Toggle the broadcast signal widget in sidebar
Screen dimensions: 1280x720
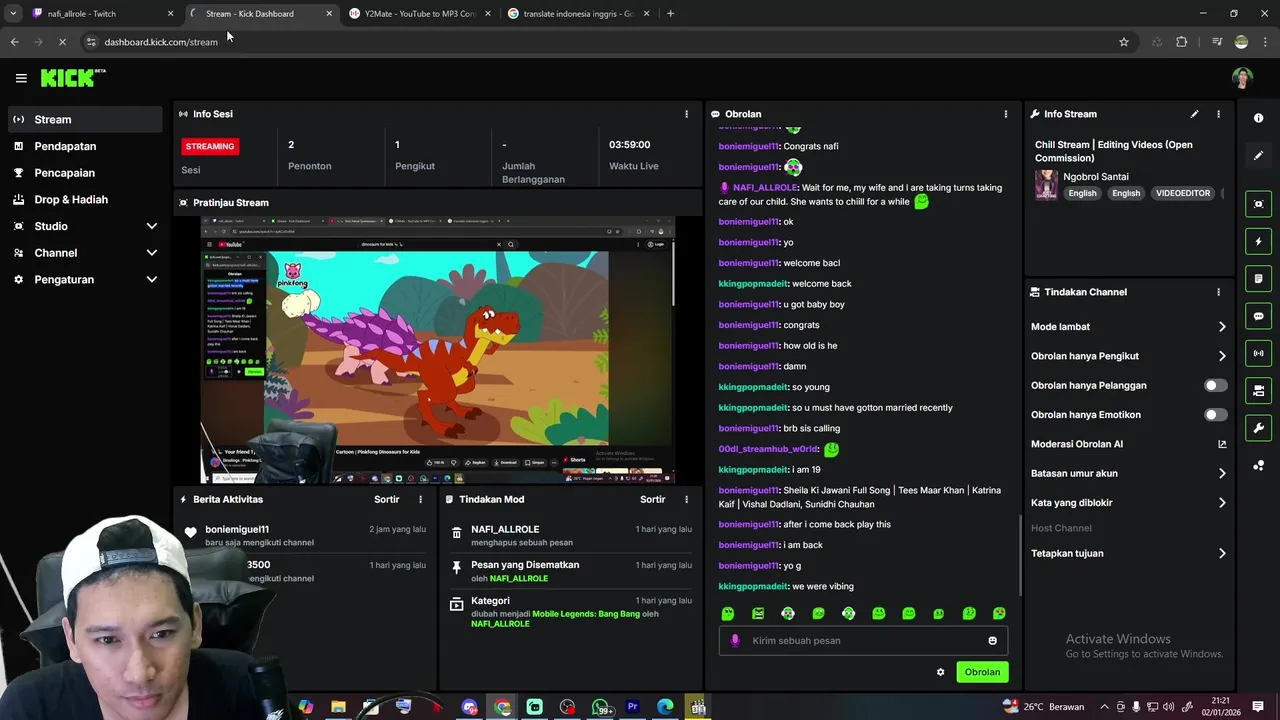pos(1258,353)
